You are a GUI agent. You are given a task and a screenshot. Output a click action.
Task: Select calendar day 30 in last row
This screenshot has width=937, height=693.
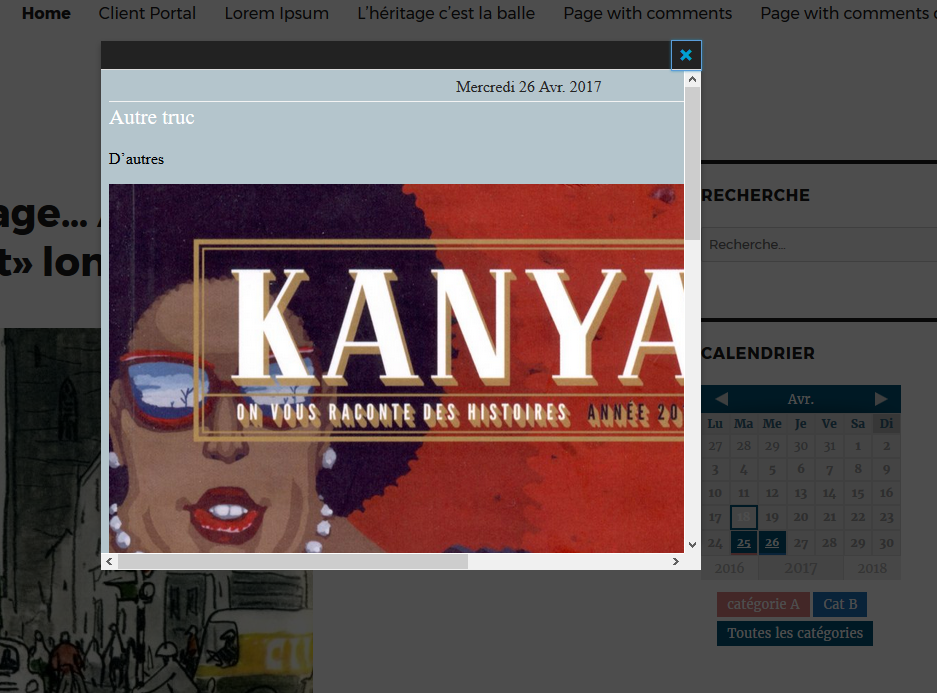click(886, 542)
